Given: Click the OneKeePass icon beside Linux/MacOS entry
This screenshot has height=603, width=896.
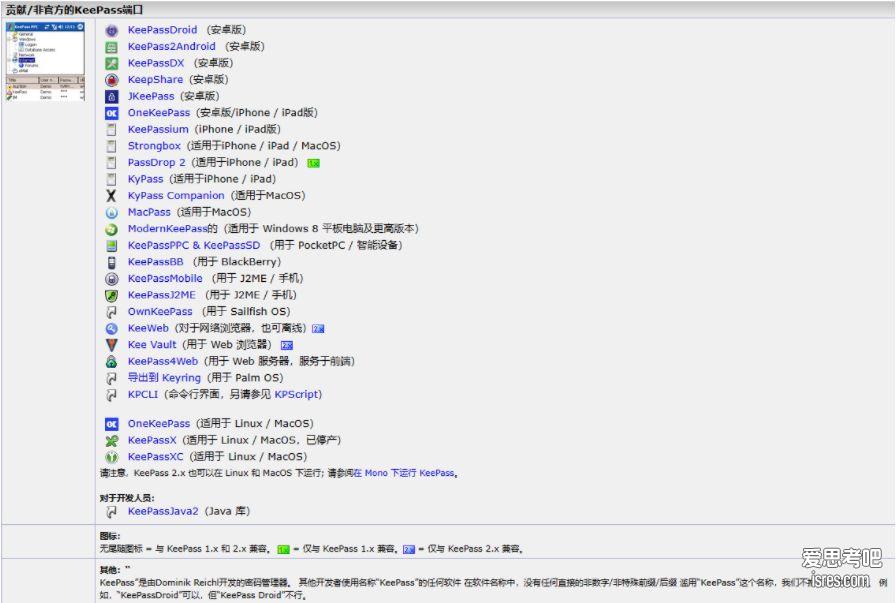Looking at the screenshot, I should tap(111, 425).
